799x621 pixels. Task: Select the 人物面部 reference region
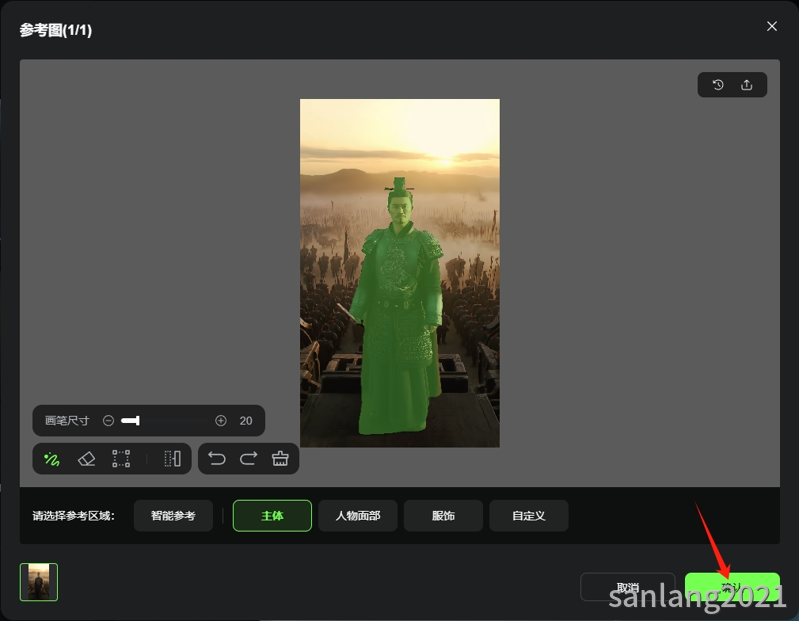point(358,516)
